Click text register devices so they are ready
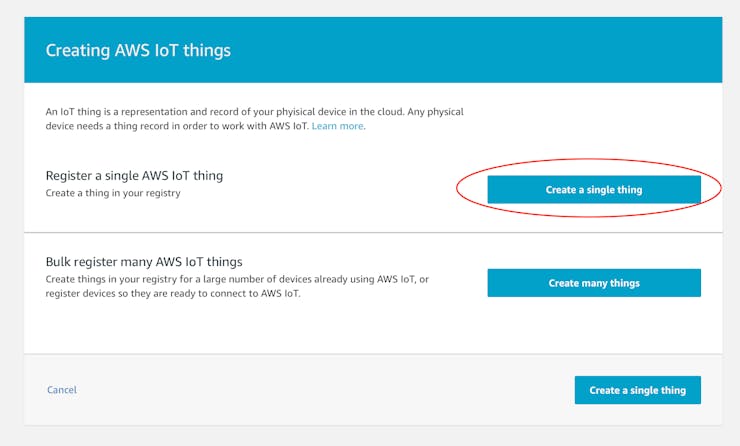The height and width of the screenshot is (446, 740). point(173,294)
